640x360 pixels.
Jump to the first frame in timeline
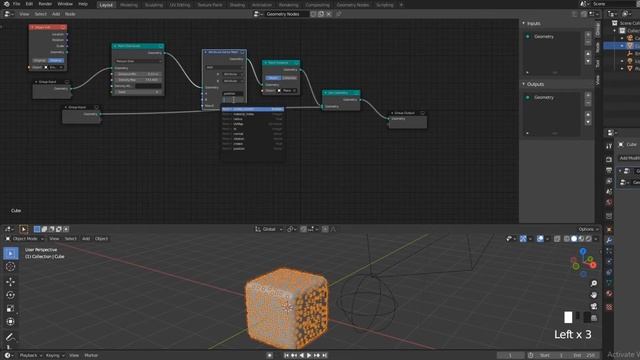point(287,356)
